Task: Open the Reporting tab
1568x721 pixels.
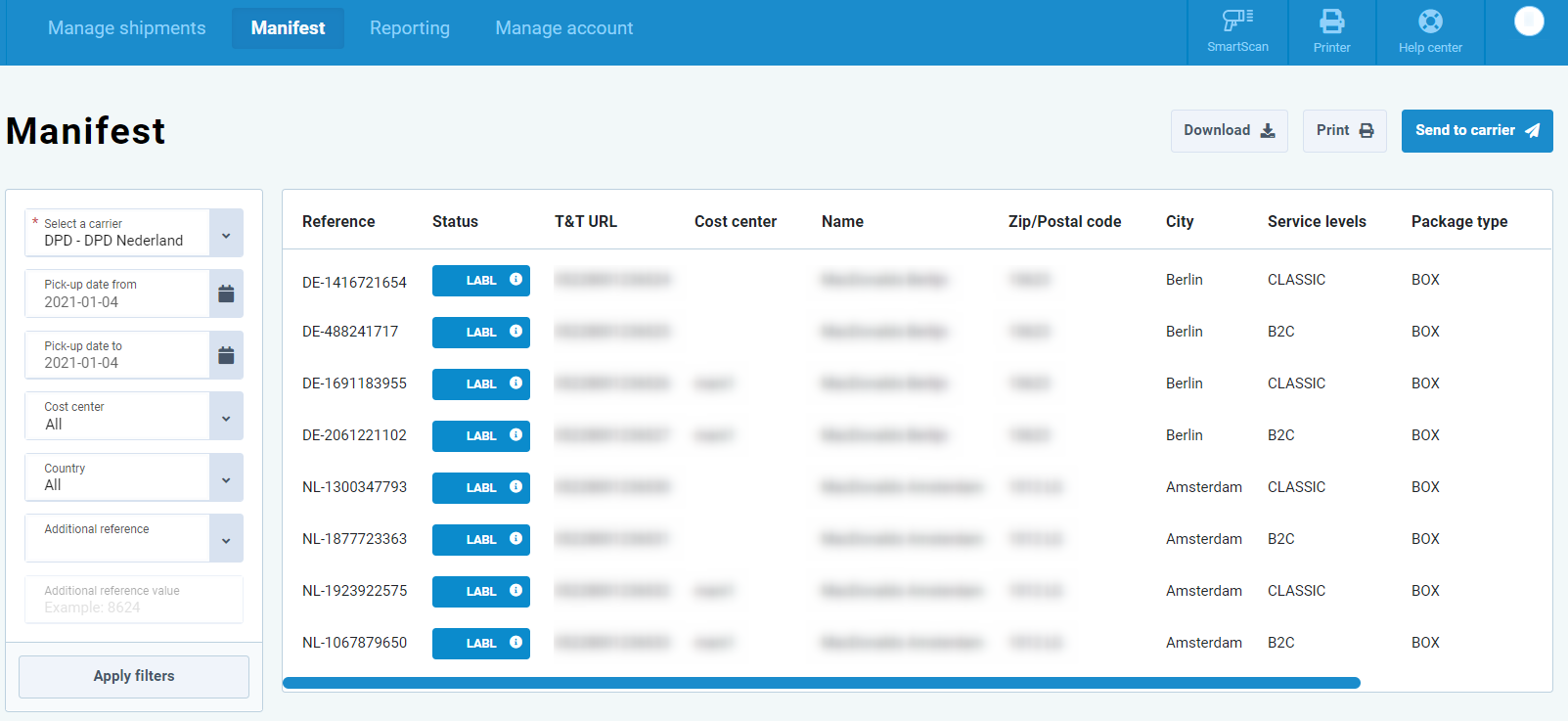Action: [x=410, y=28]
